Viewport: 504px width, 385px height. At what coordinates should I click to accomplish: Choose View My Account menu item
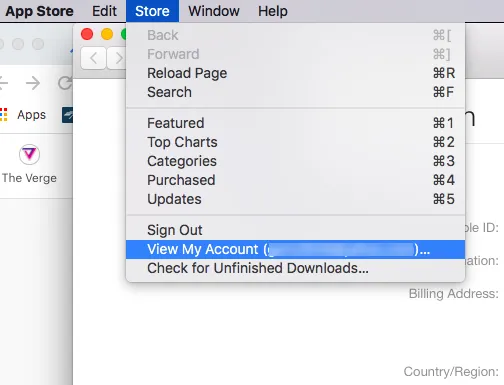click(295, 249)
